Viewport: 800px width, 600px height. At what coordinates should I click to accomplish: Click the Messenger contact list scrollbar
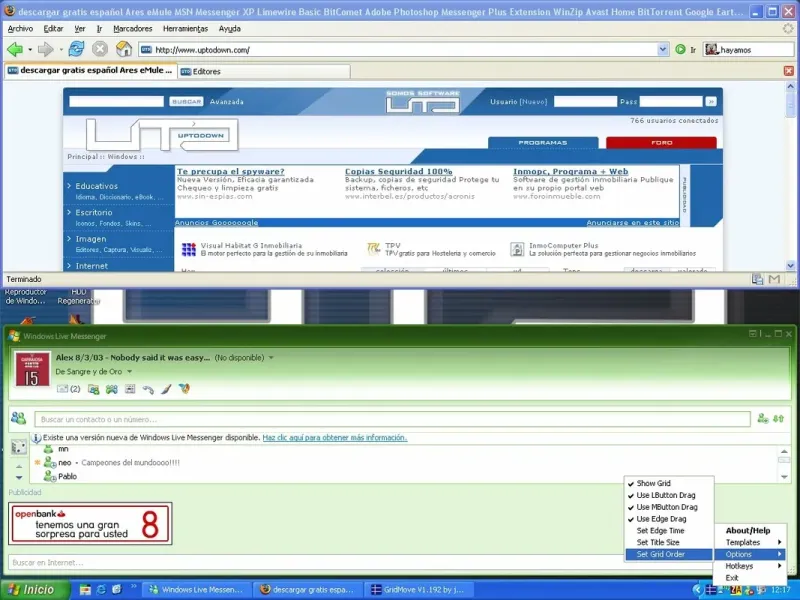pos(784,463)
